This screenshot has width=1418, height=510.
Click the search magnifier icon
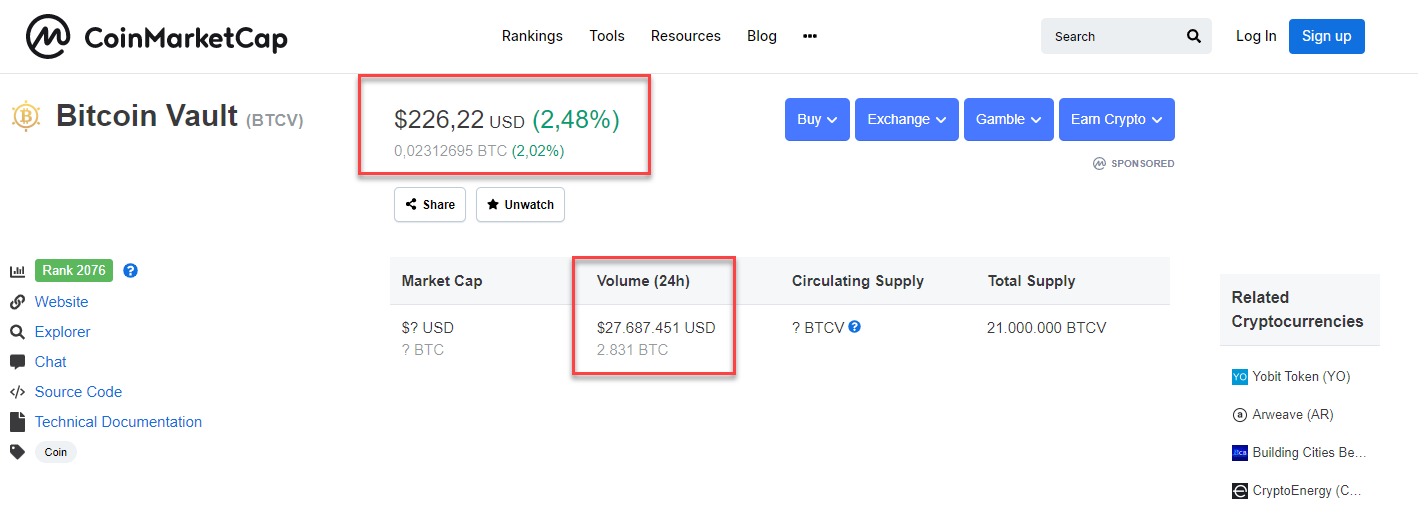pos(1194,36)
